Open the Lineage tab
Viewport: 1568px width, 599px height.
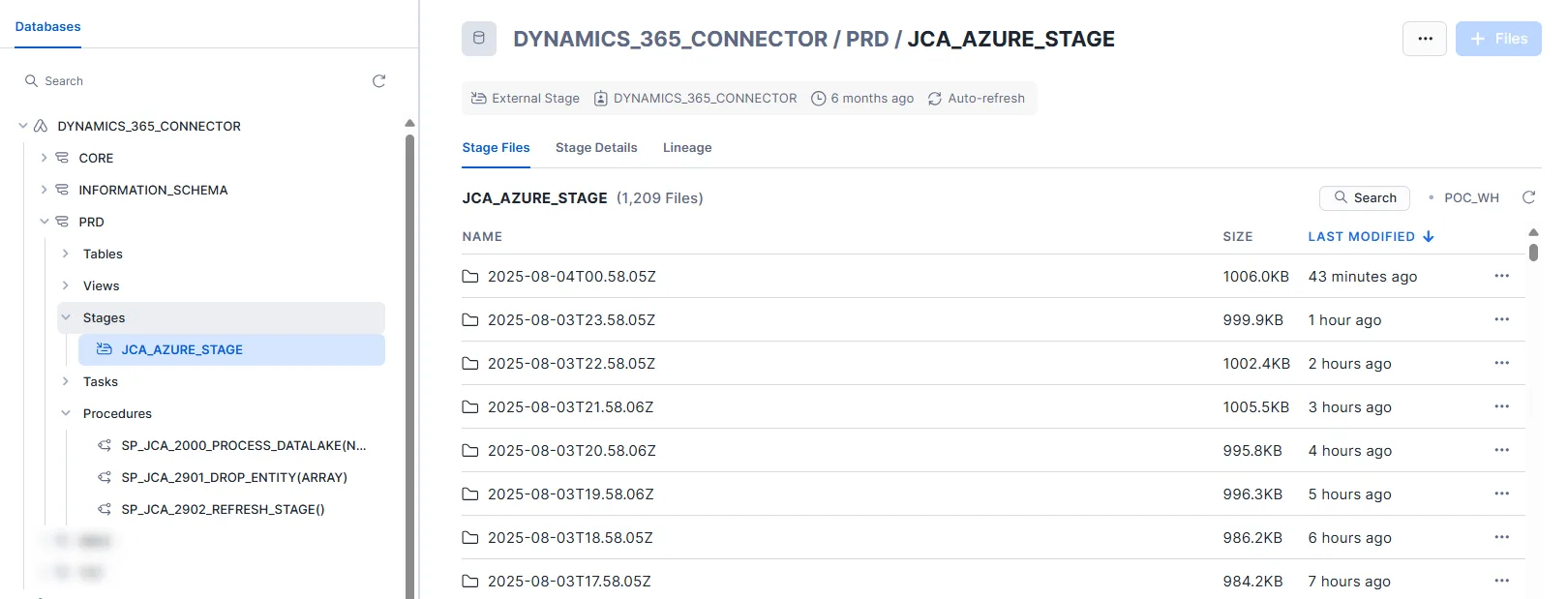pos(687,148)
